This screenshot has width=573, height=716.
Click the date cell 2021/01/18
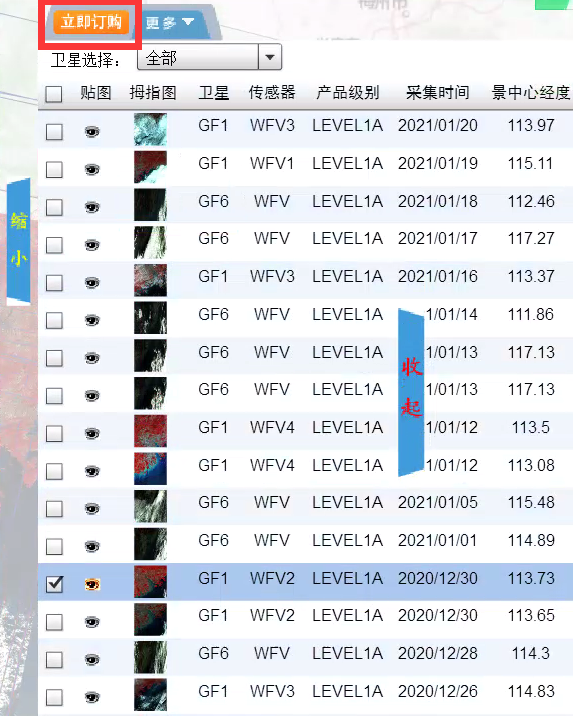click(x=438, y=201)
